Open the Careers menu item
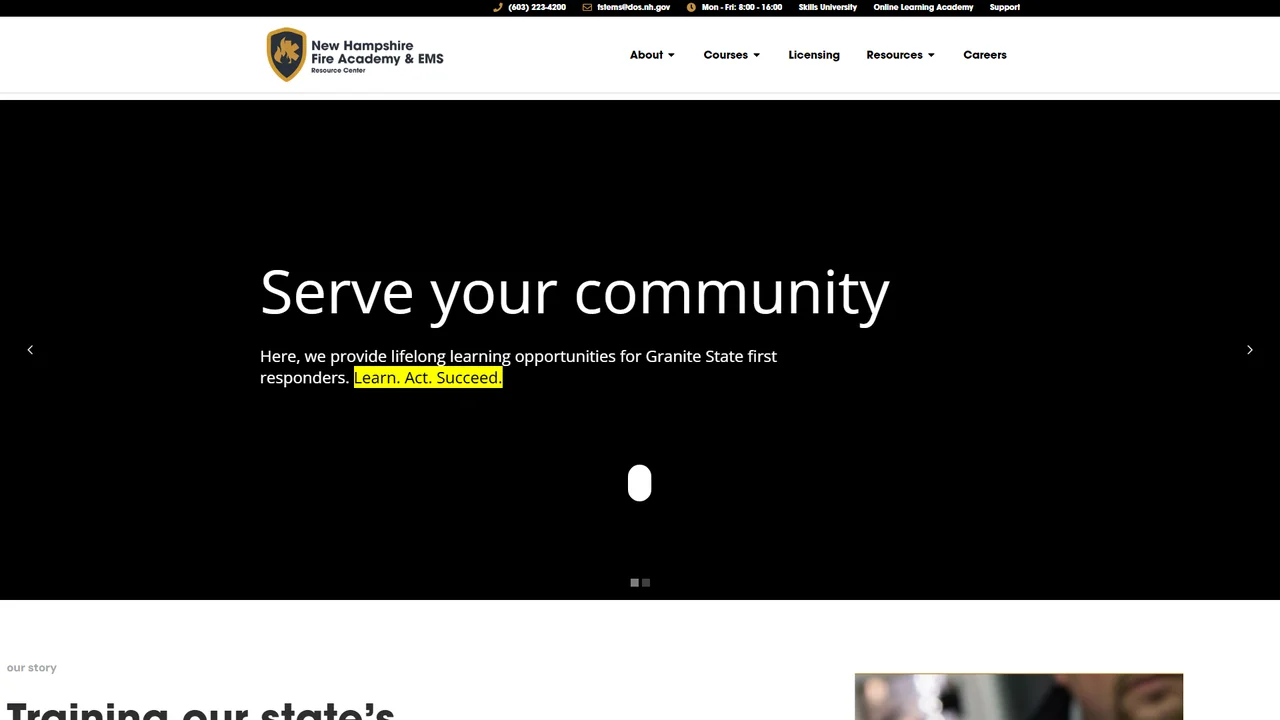 985,55
